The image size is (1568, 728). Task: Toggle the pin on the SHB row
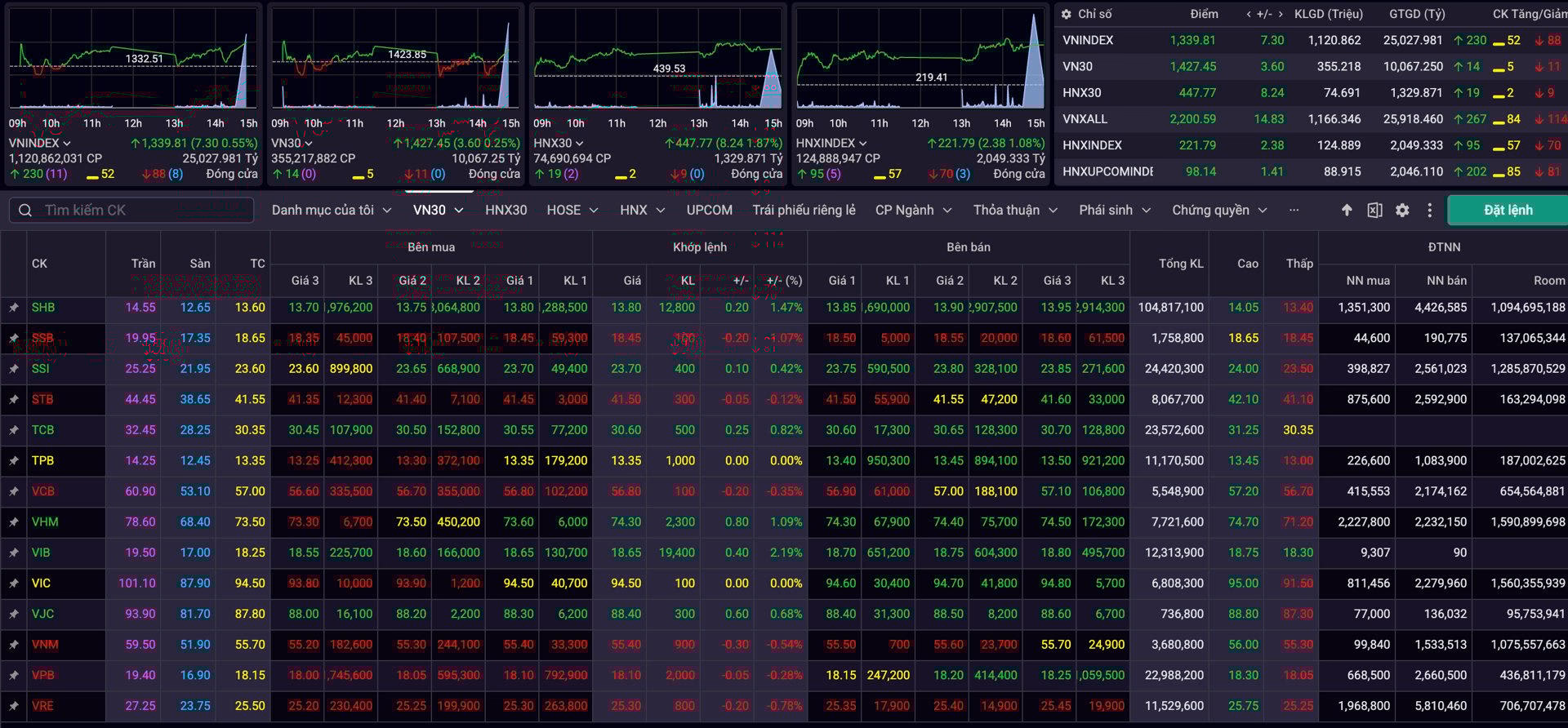click(14, 308)
